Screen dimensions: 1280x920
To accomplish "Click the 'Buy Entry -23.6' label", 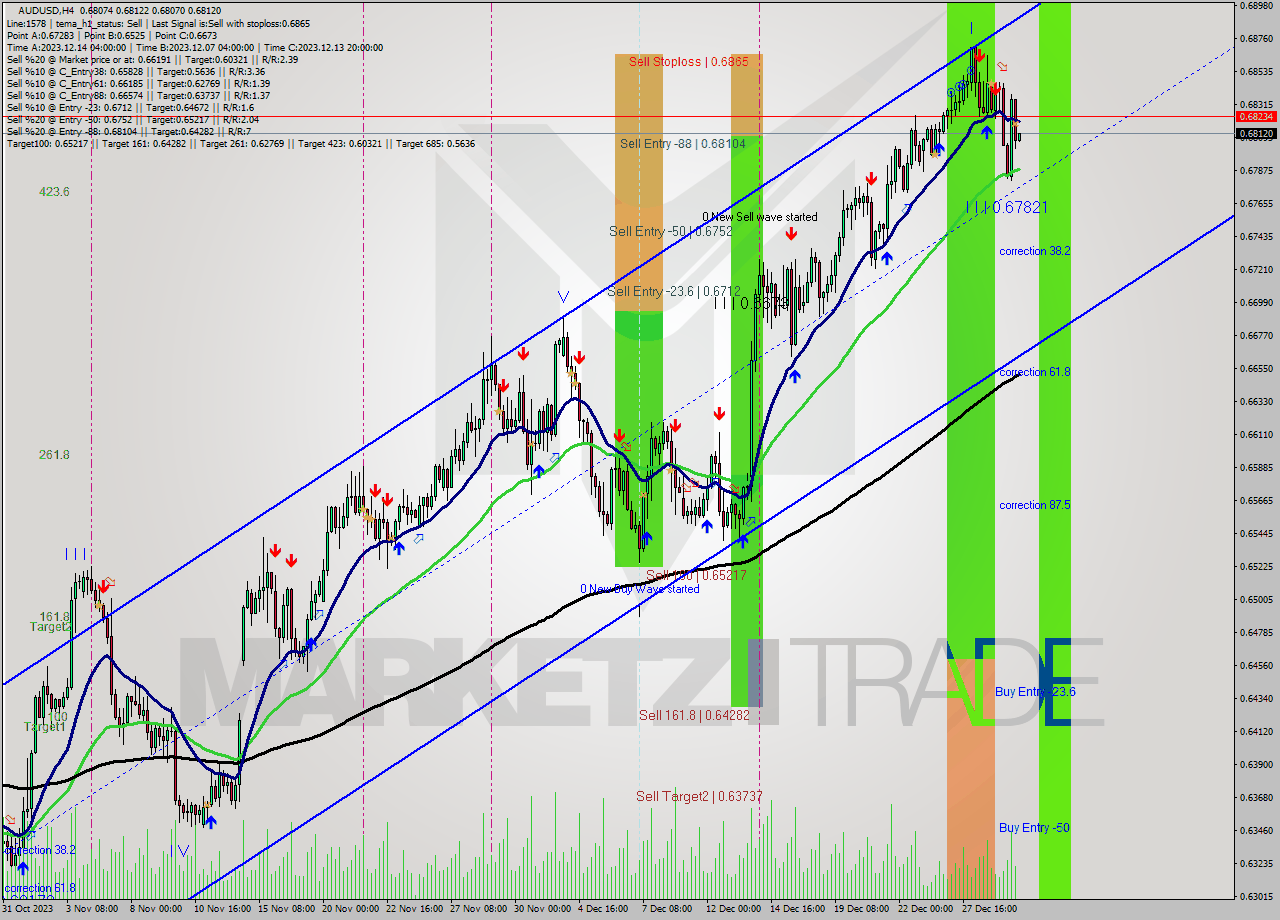I will (x=1035, y=691).
